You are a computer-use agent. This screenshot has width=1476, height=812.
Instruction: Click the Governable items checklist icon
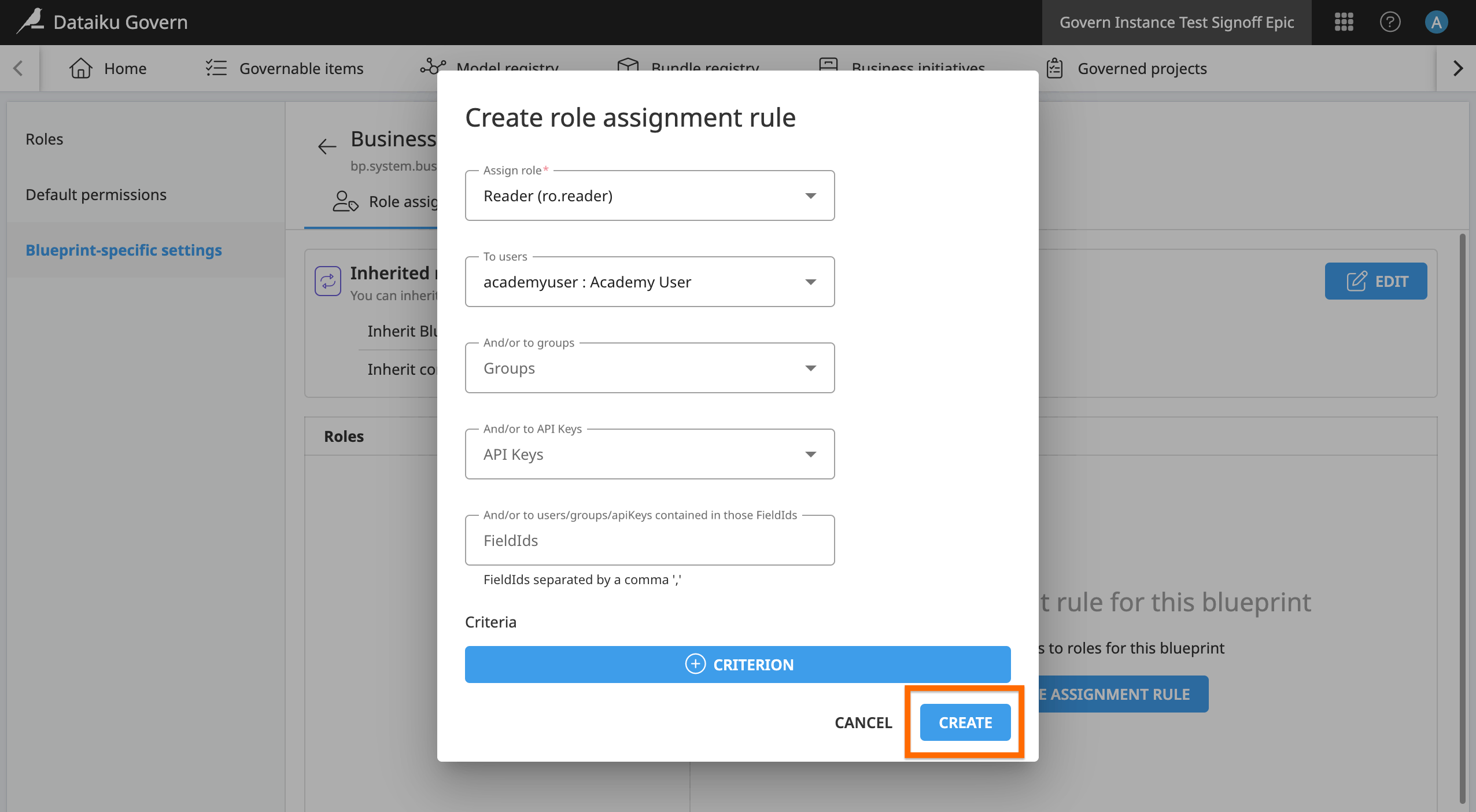click(216, 68)
